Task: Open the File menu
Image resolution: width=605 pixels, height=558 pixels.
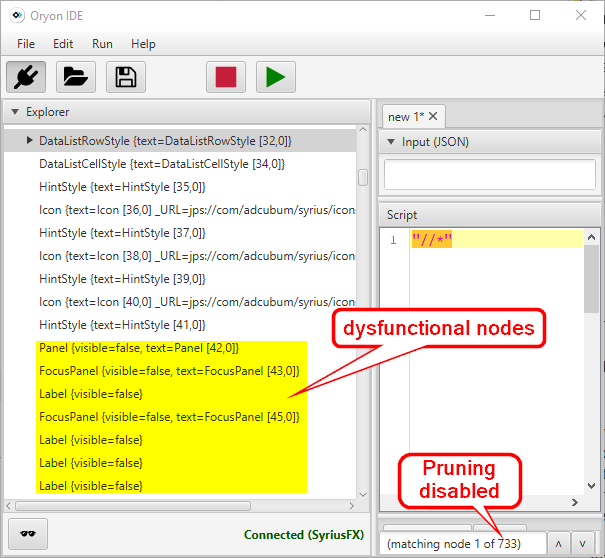Action: tap(26, 44)
